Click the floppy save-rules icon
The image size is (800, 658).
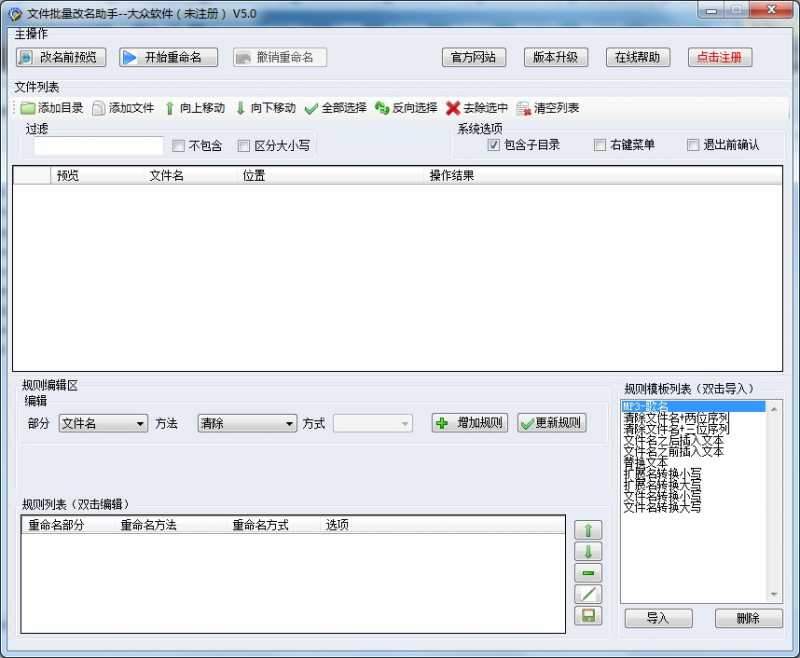pos(588,616)
